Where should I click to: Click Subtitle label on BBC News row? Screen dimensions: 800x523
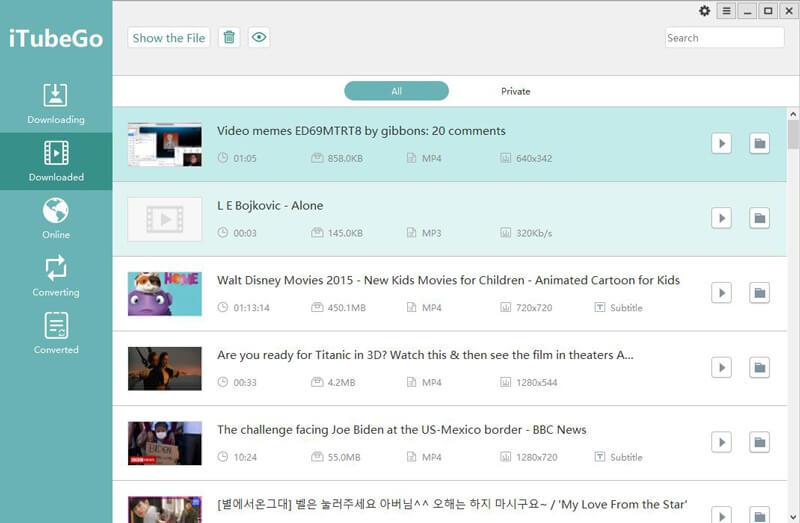tap(626, 457)
